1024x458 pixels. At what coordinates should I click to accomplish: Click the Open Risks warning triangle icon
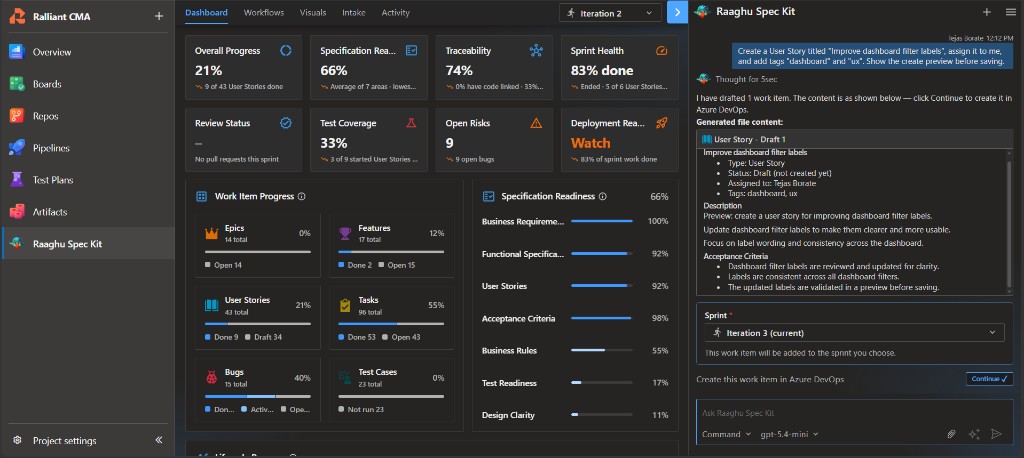pyautogui.click(x=536, y=123)
